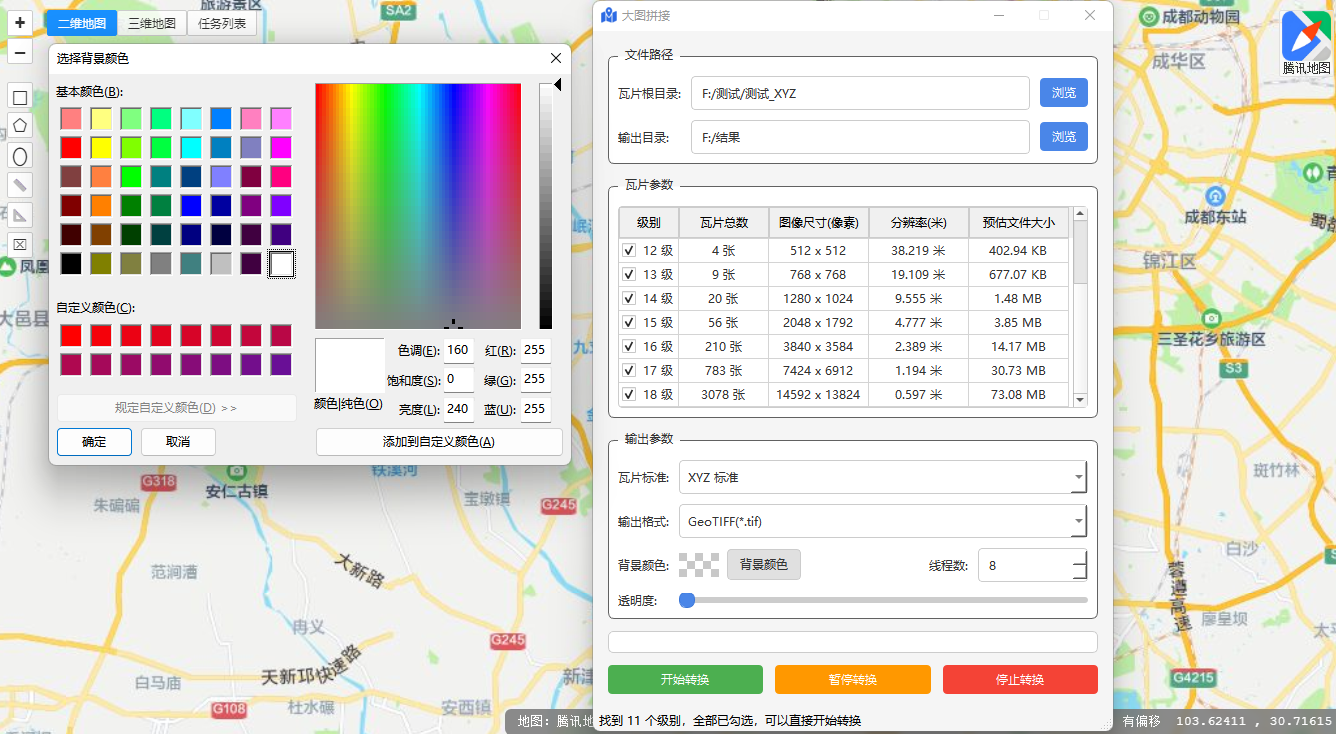This screenshot has height=734, width=1336.
Task: Switch to the 二维地图 tab
Action: tap(82, 23)
